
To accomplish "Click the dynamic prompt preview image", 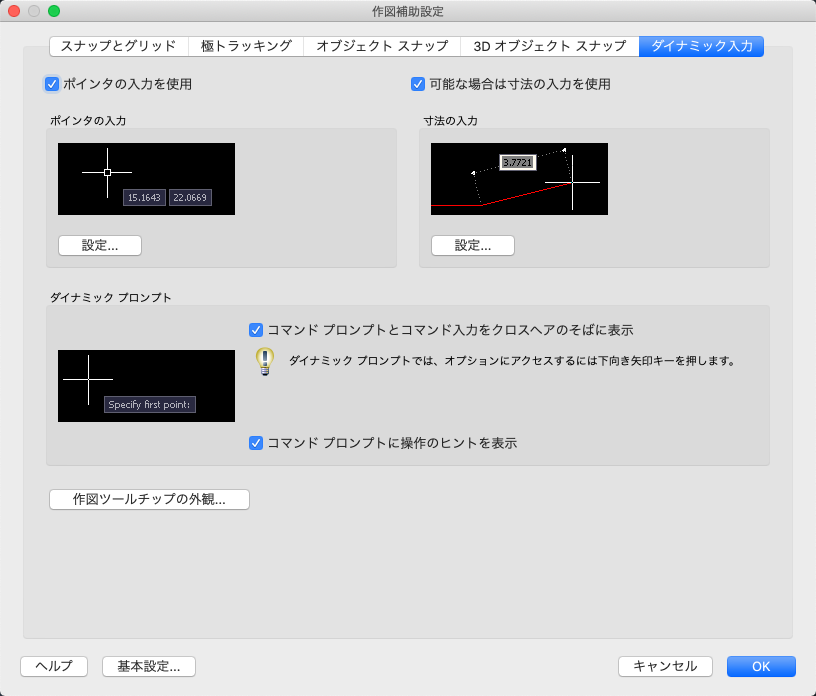I will [x=146, y=386].
